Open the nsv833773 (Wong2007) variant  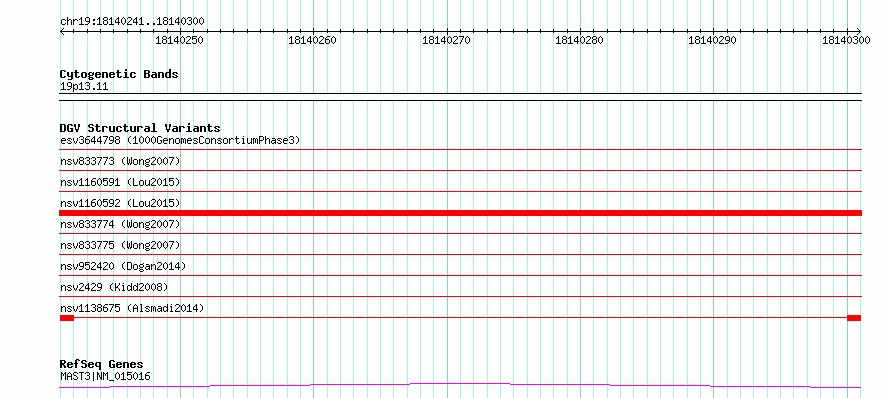click(x=120, y=162)
